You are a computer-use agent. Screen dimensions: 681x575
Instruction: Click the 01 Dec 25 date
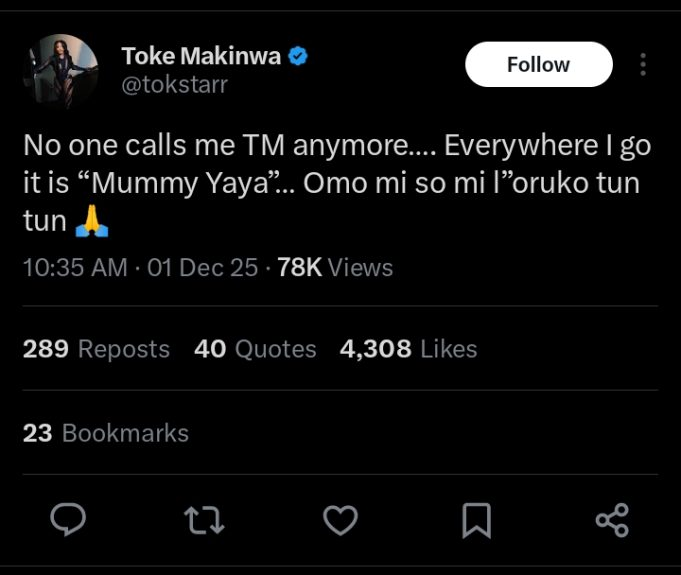[202, 268]
